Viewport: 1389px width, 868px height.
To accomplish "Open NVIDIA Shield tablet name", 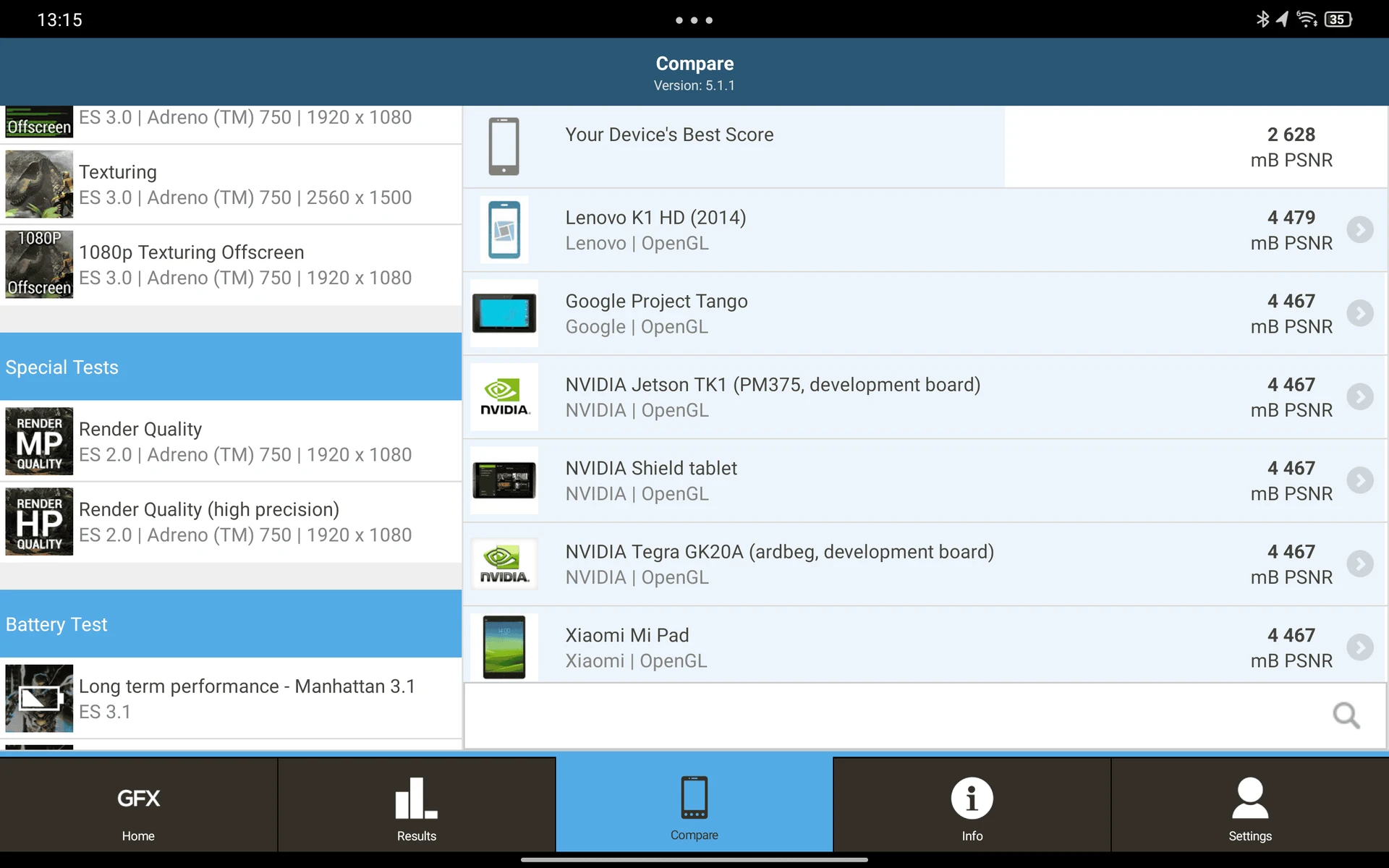I will click(x=651, y=468).
